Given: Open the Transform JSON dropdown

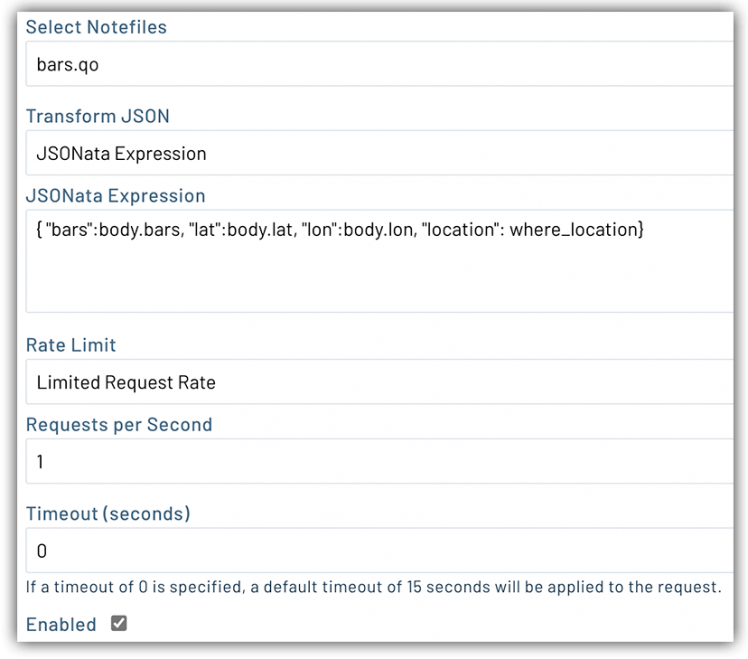Looking at the screenshot, I should click(x=380, y=154).
